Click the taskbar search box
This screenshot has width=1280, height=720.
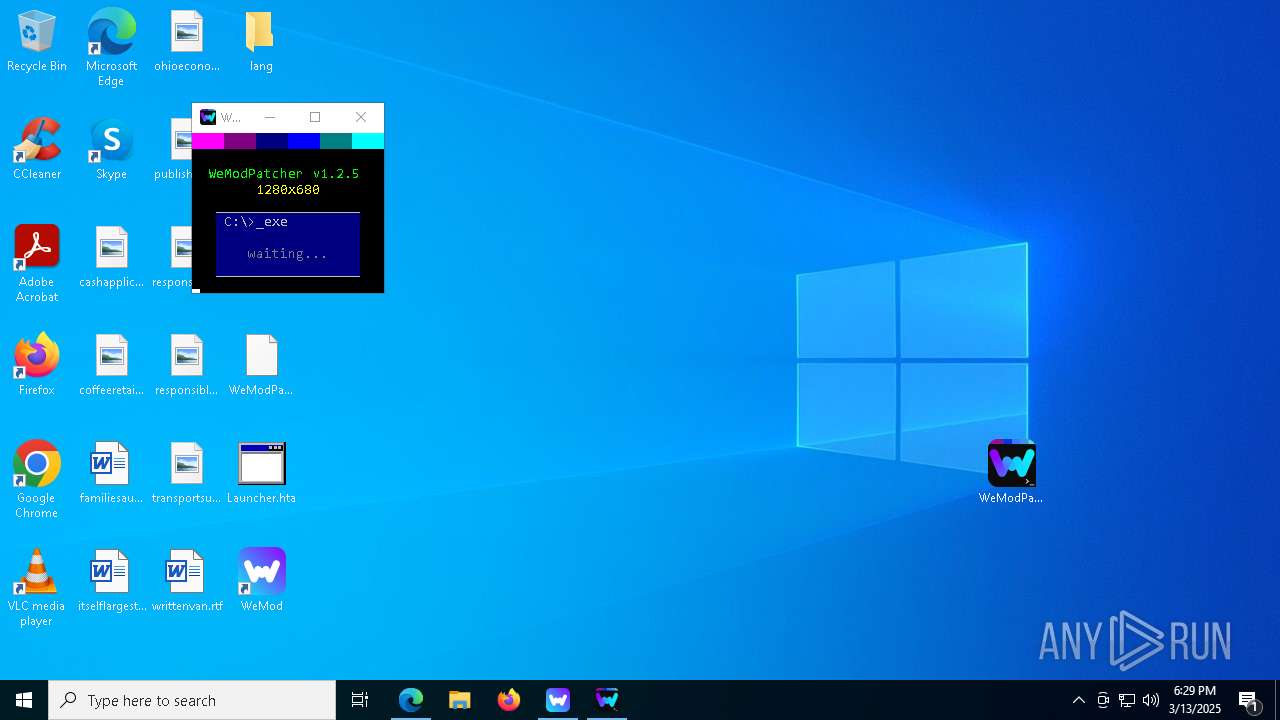tap(192, 700)
